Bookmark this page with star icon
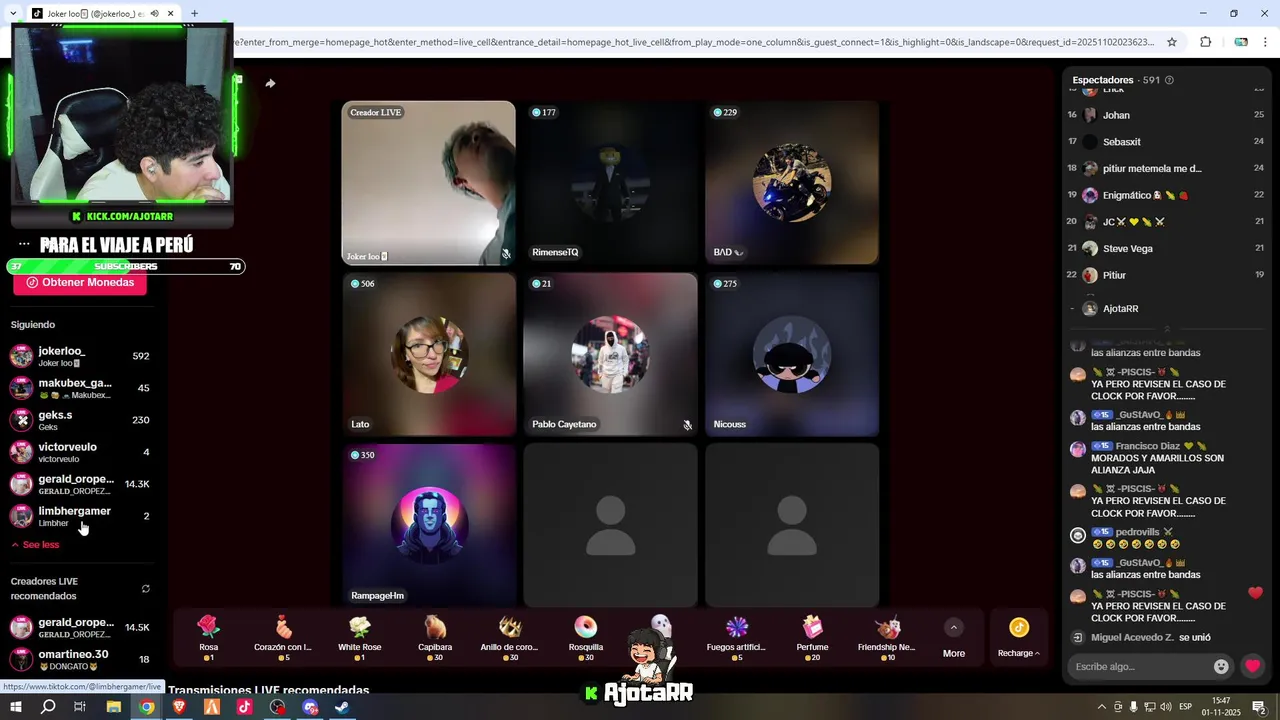Viewport: 1280px width, 720px height. tap(1172, 42)
